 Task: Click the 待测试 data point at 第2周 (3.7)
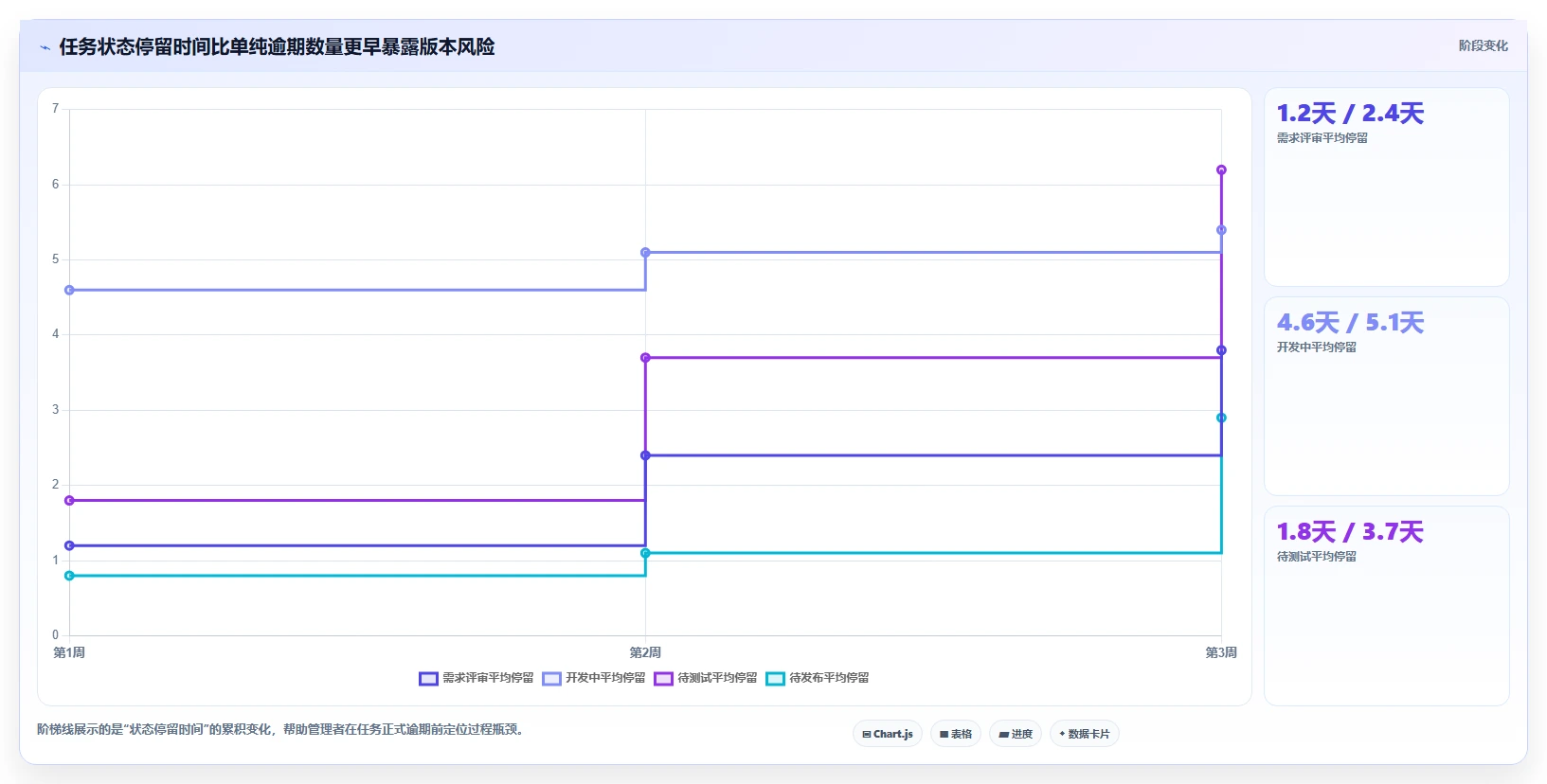coord(645,358)
